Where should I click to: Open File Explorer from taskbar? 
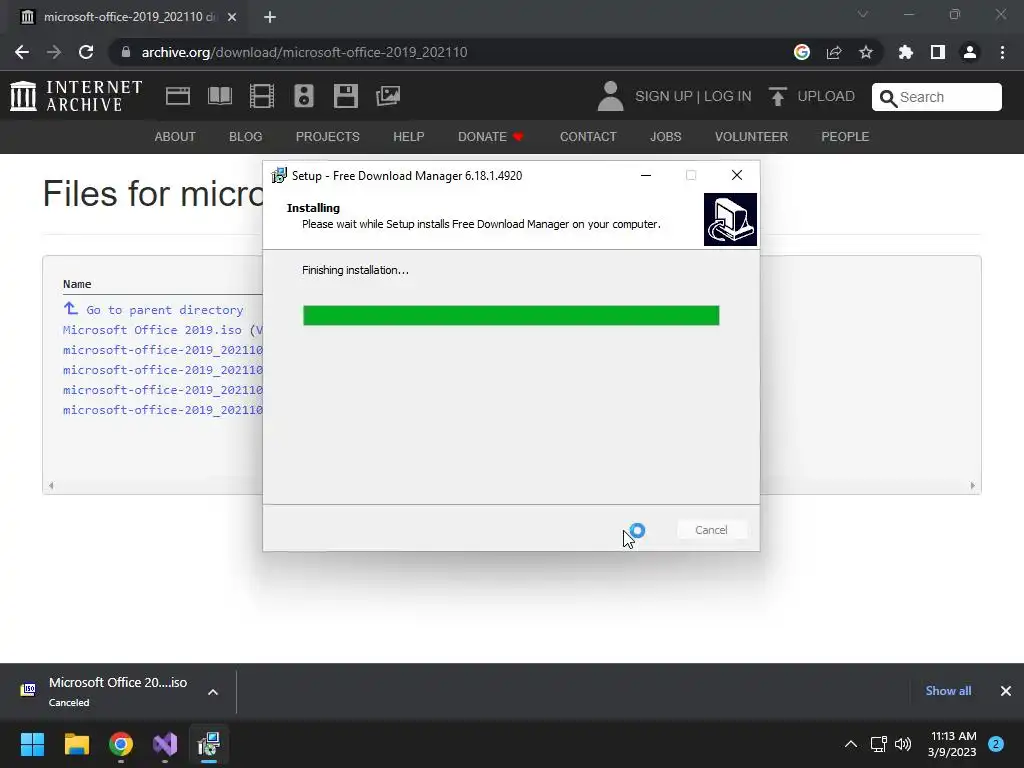pos(76,744)
